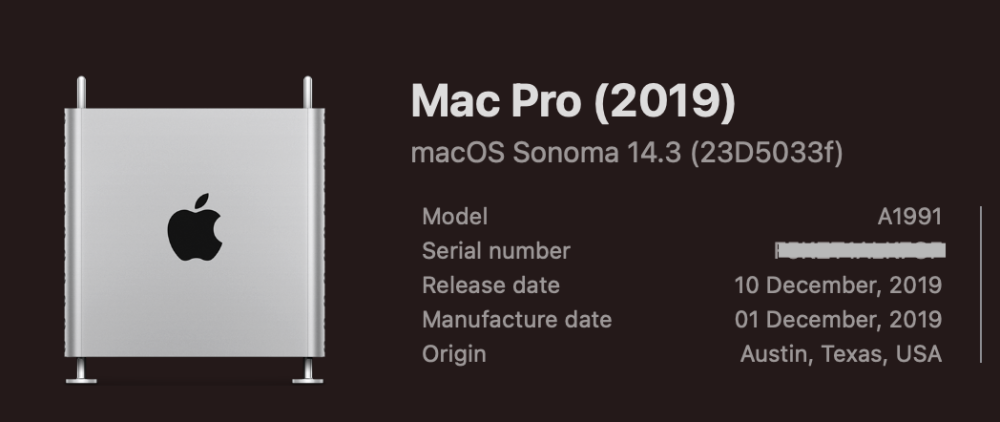Select the Release date label
Screen dimensions: 1000x422
[490, 285]
